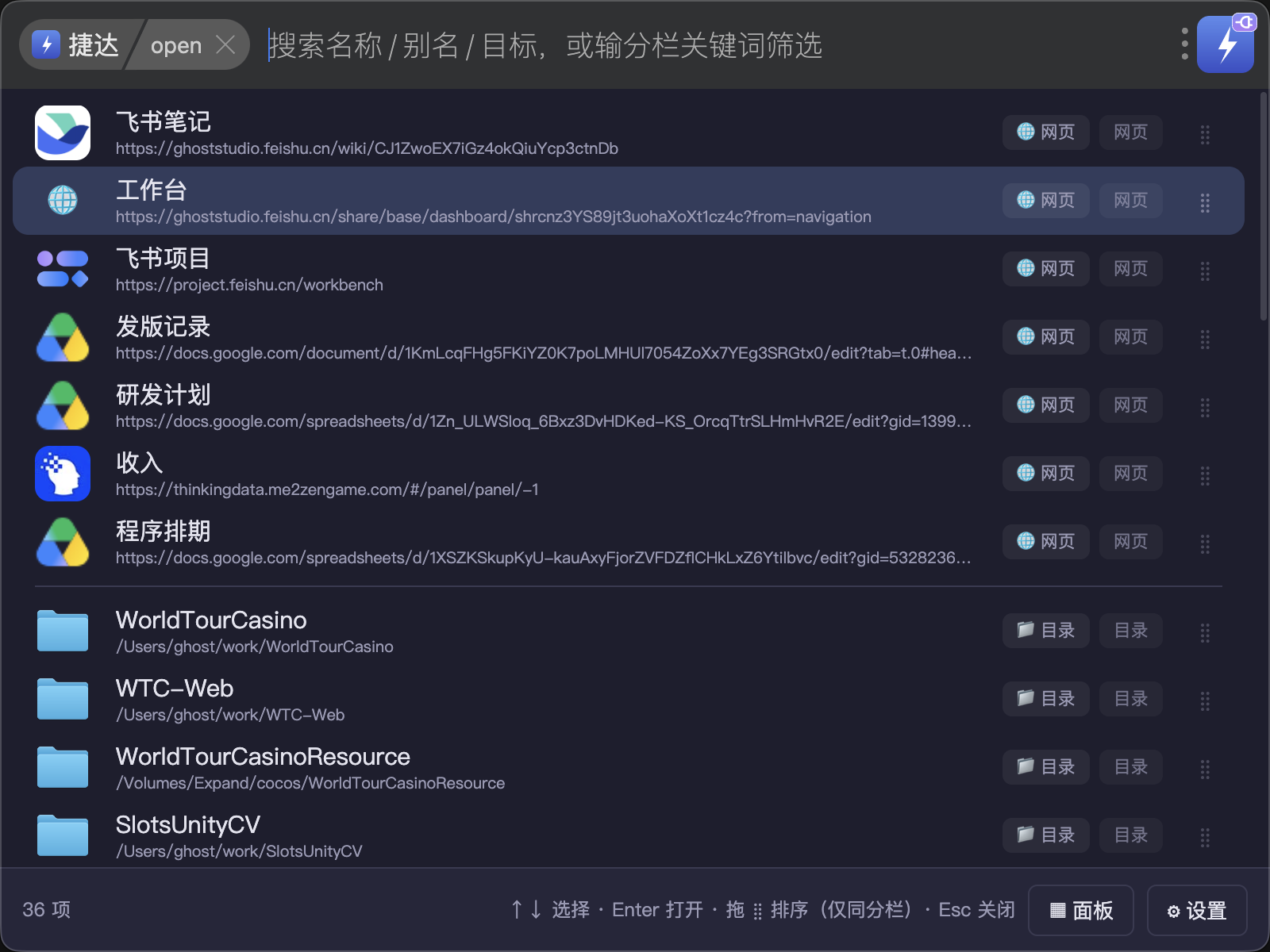The image size is (1270, 952).
Task: Select the 工作台 entry title
Action: tap(152, 190)
